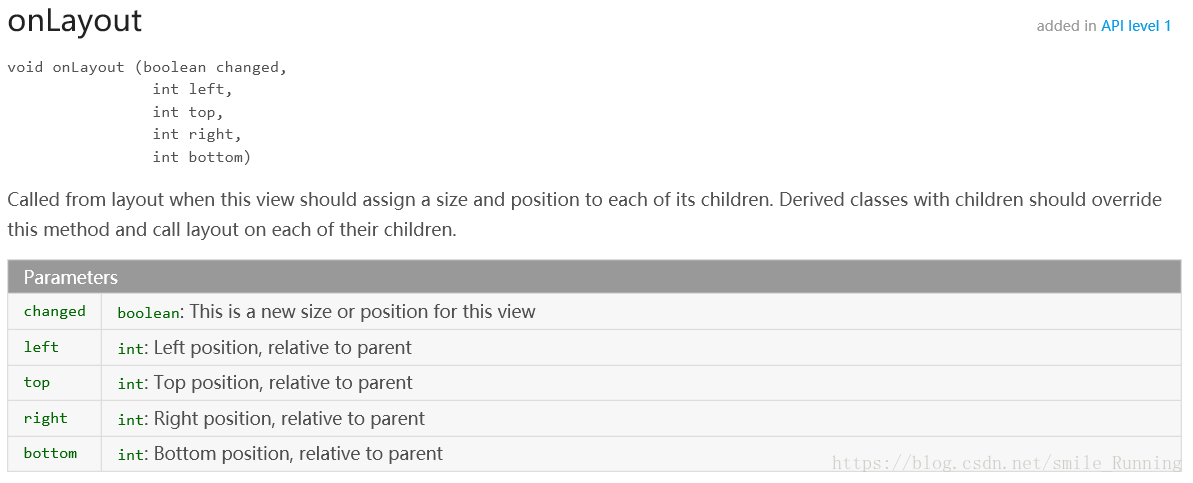Viewport: 1193px width, 483px height.
Task: Select the 'left' parameter name table cell
Action: click(42, 347)
